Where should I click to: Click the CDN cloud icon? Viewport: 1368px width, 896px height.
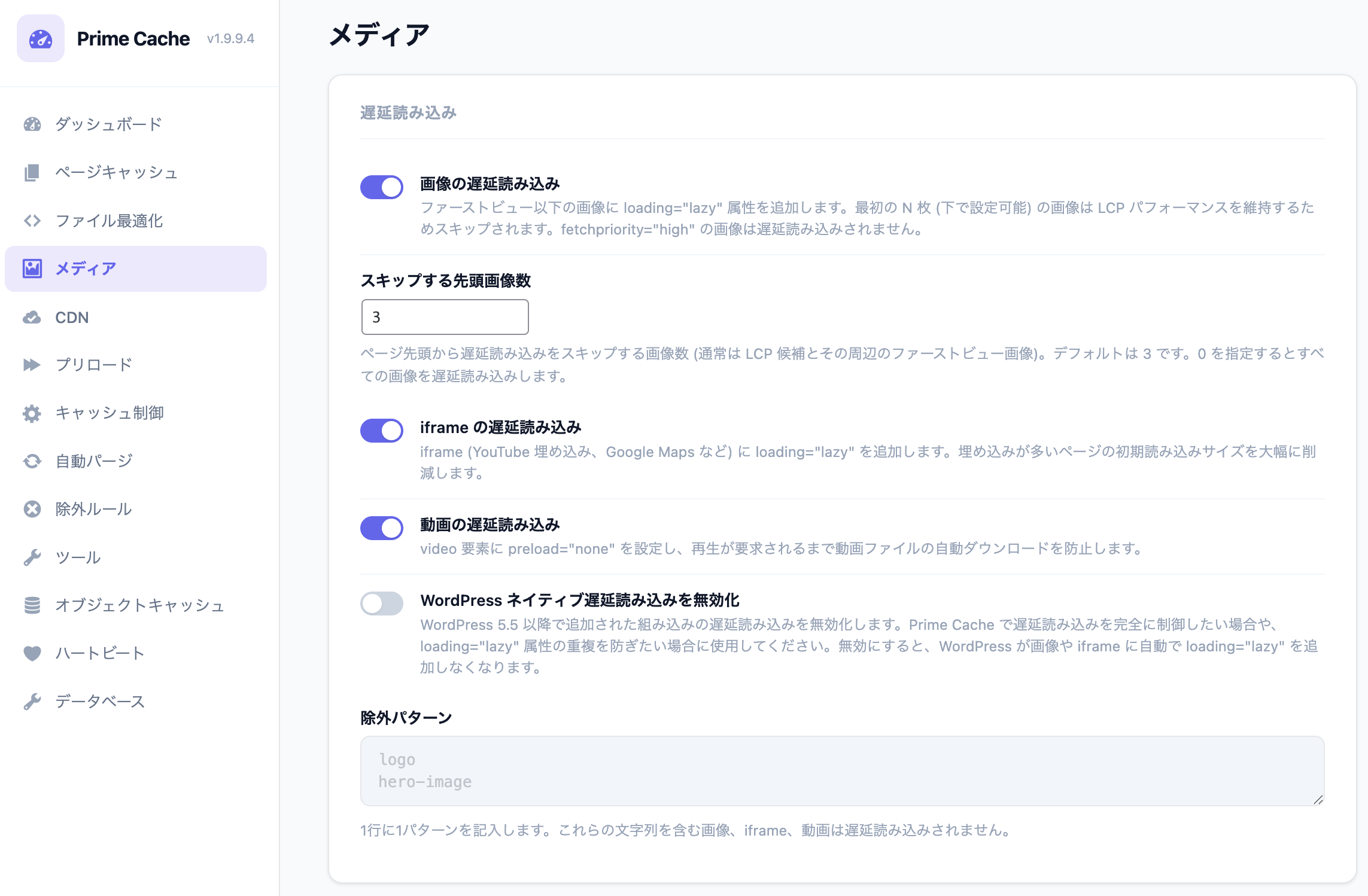pyautogui.click(x=32, y=317)
